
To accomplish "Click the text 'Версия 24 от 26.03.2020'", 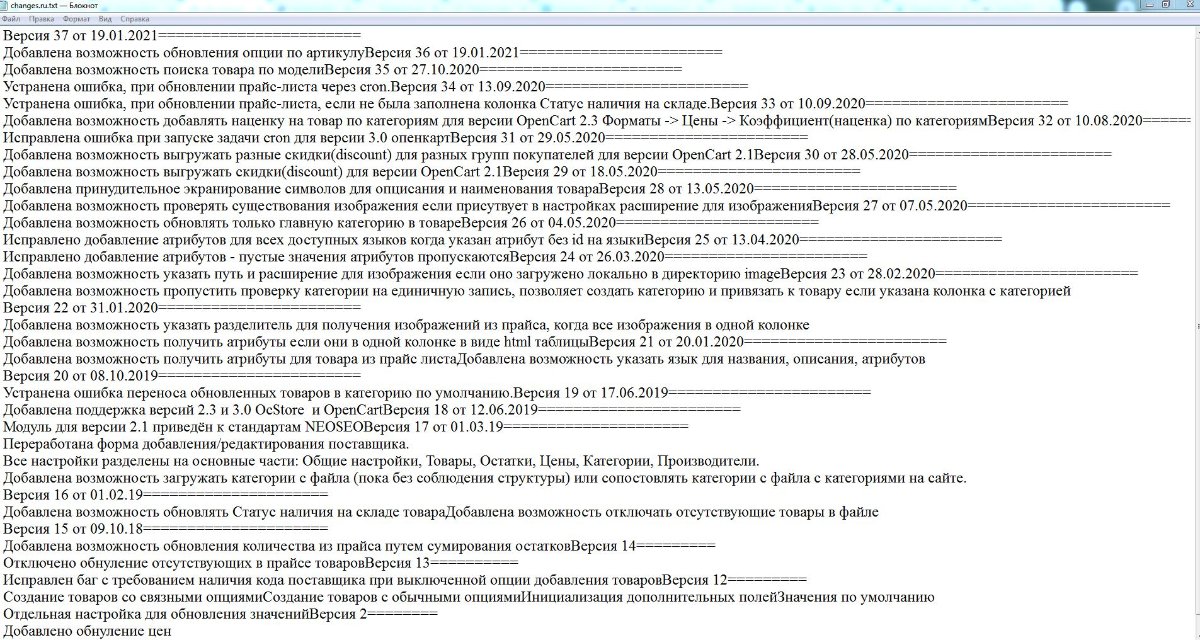I will point(589,256).
